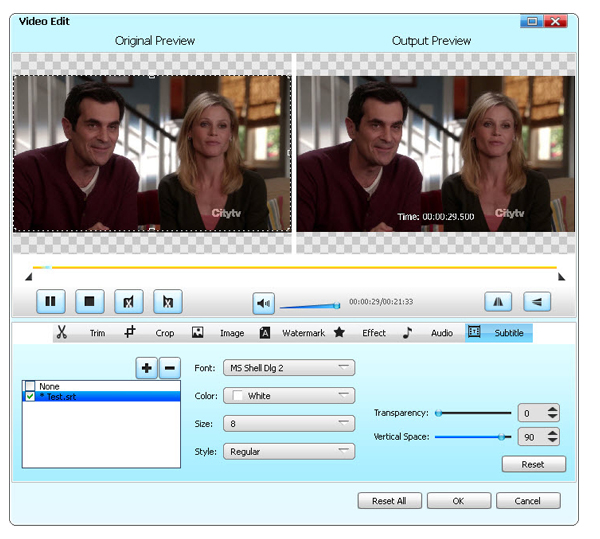The height and width of the screenshot is (539, 600).
Task: Click the white color swatch preview
Action: tap(238, 396)
